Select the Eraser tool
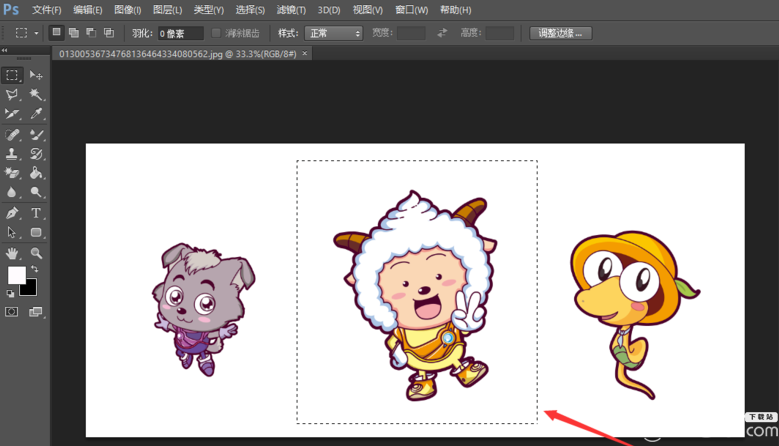This screenshot has height=446, width=779. pos(12,173)
